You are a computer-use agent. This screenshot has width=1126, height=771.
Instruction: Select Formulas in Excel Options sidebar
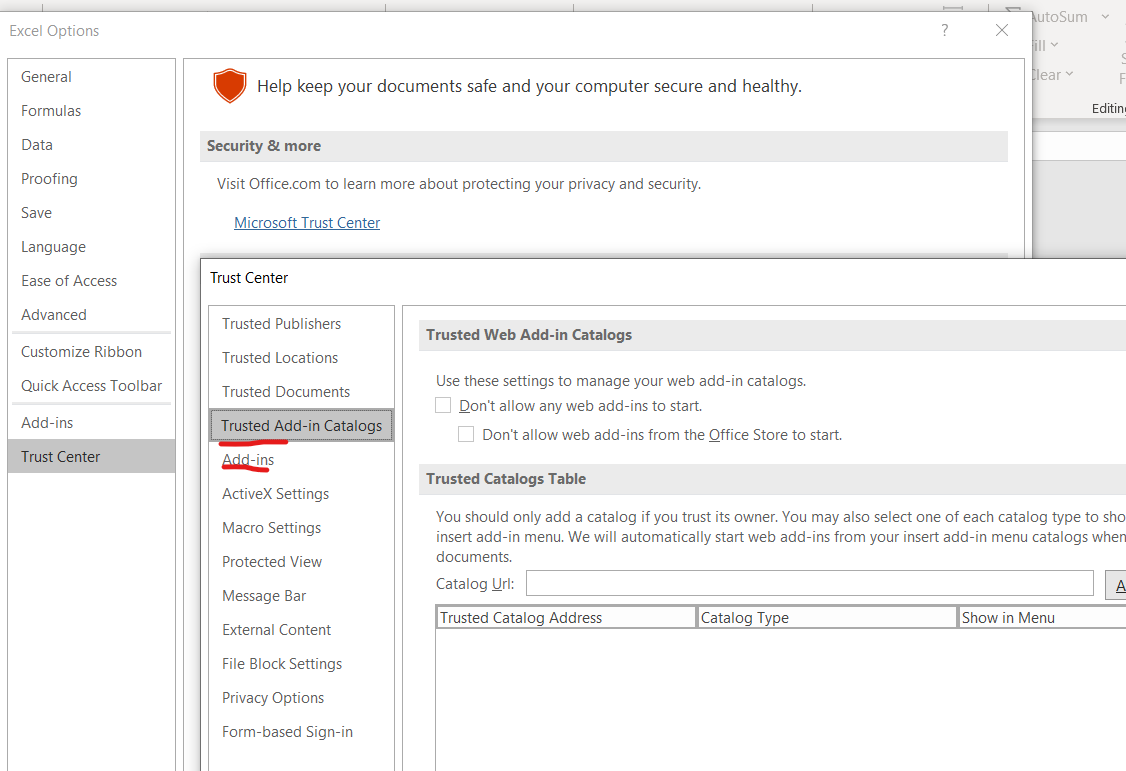pos(51,111)
